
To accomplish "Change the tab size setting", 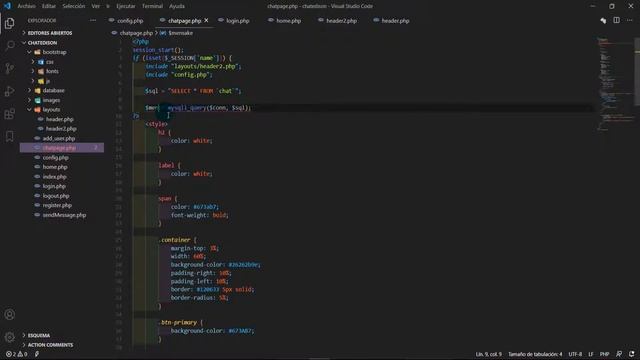I will [x=535, y=354].
